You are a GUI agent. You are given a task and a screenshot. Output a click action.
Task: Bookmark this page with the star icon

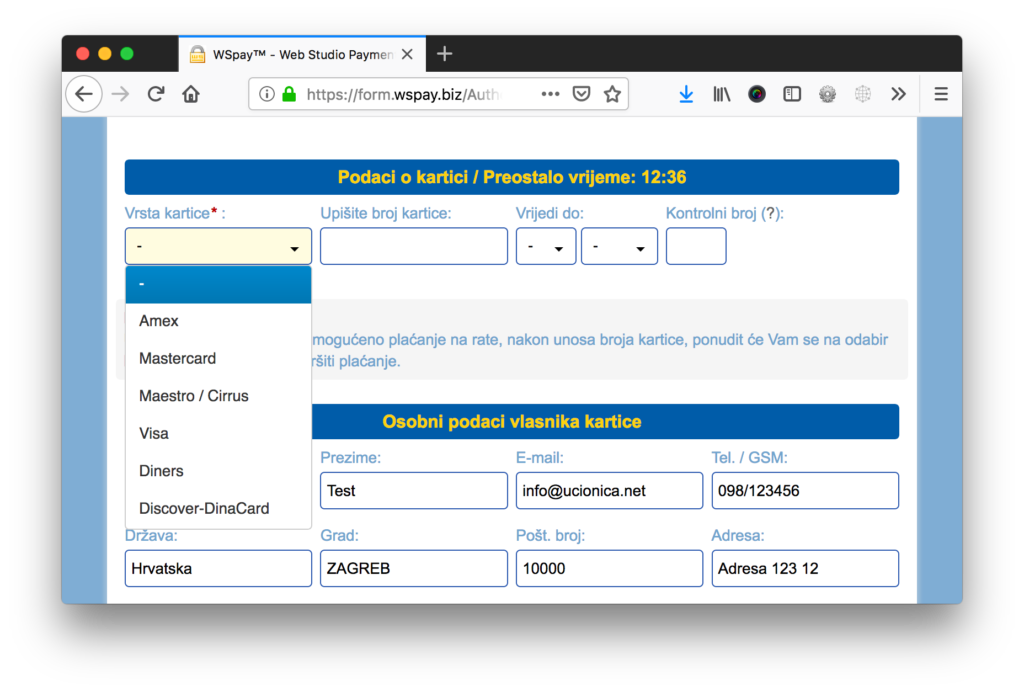612,94
